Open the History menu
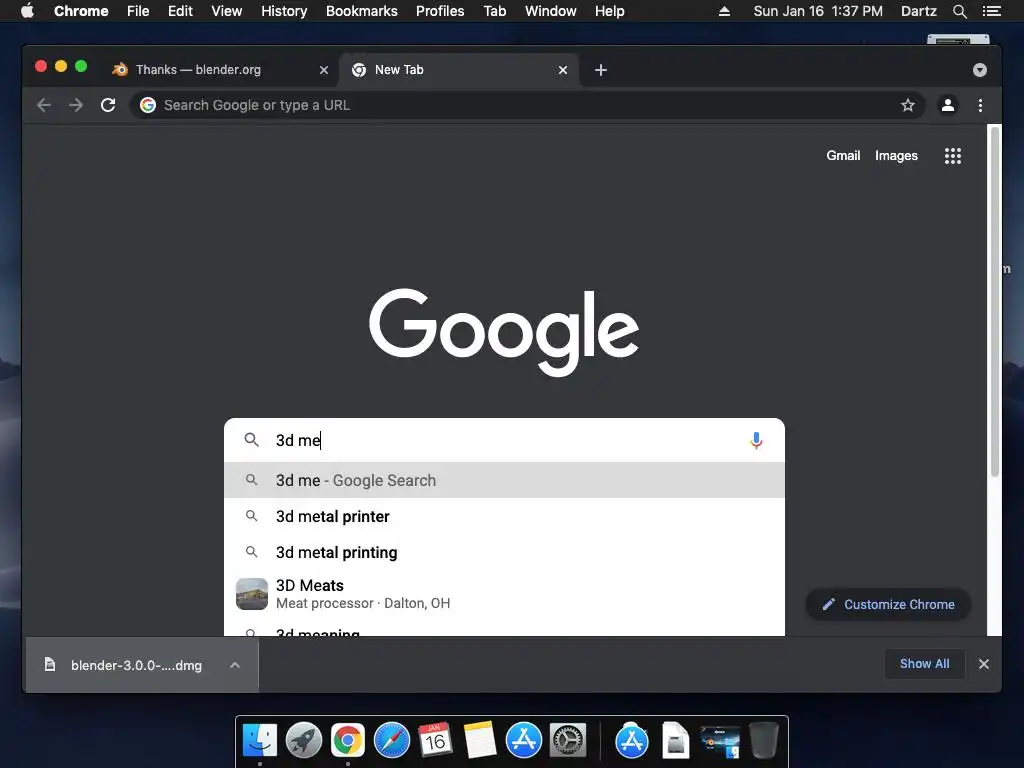1024x768 pixels. click(284, 11)
